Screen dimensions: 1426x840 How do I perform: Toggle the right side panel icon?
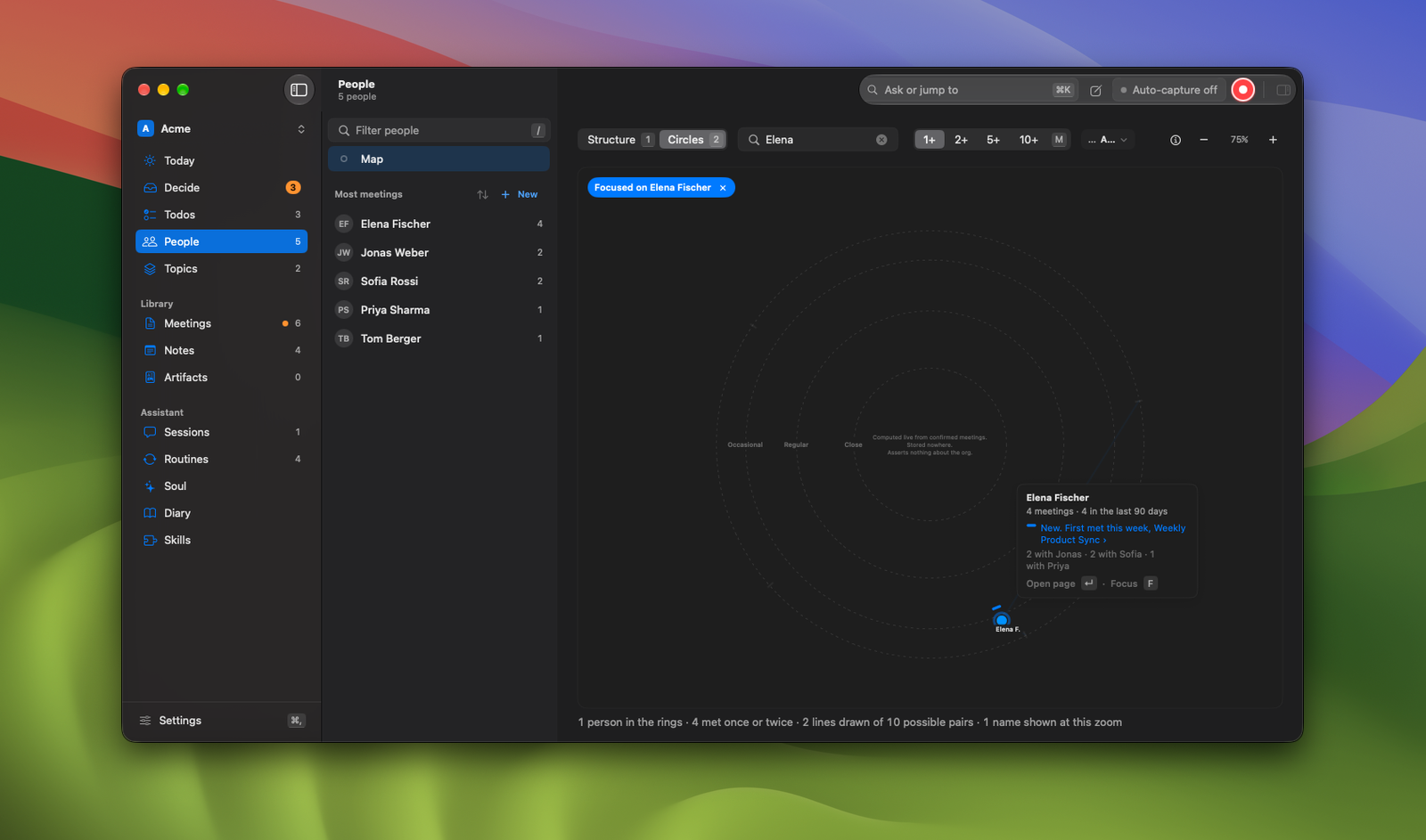coord(1283,90)
